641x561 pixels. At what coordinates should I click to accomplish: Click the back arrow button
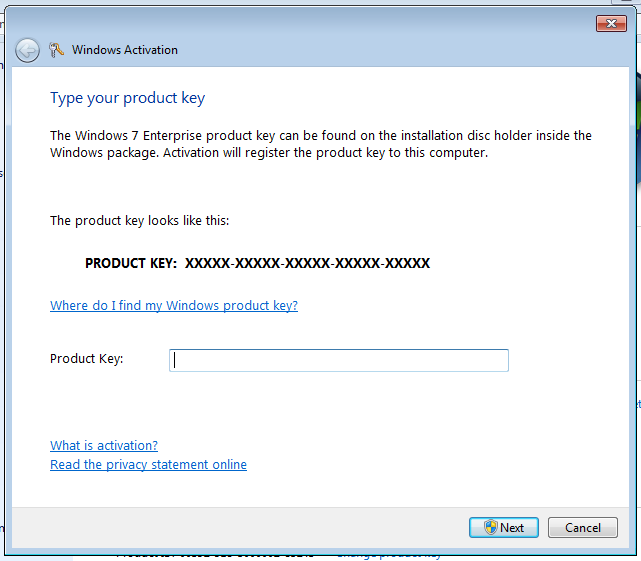coord(27,51)
